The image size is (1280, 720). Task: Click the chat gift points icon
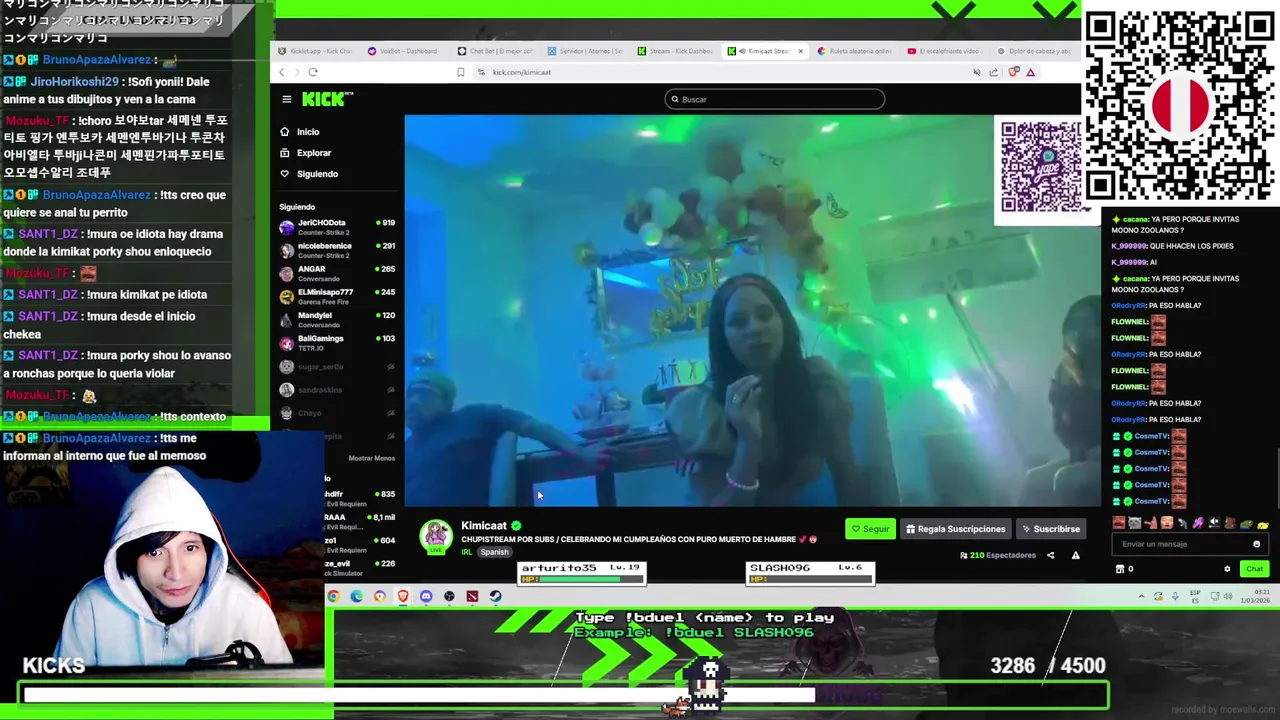coord(1120,569)
